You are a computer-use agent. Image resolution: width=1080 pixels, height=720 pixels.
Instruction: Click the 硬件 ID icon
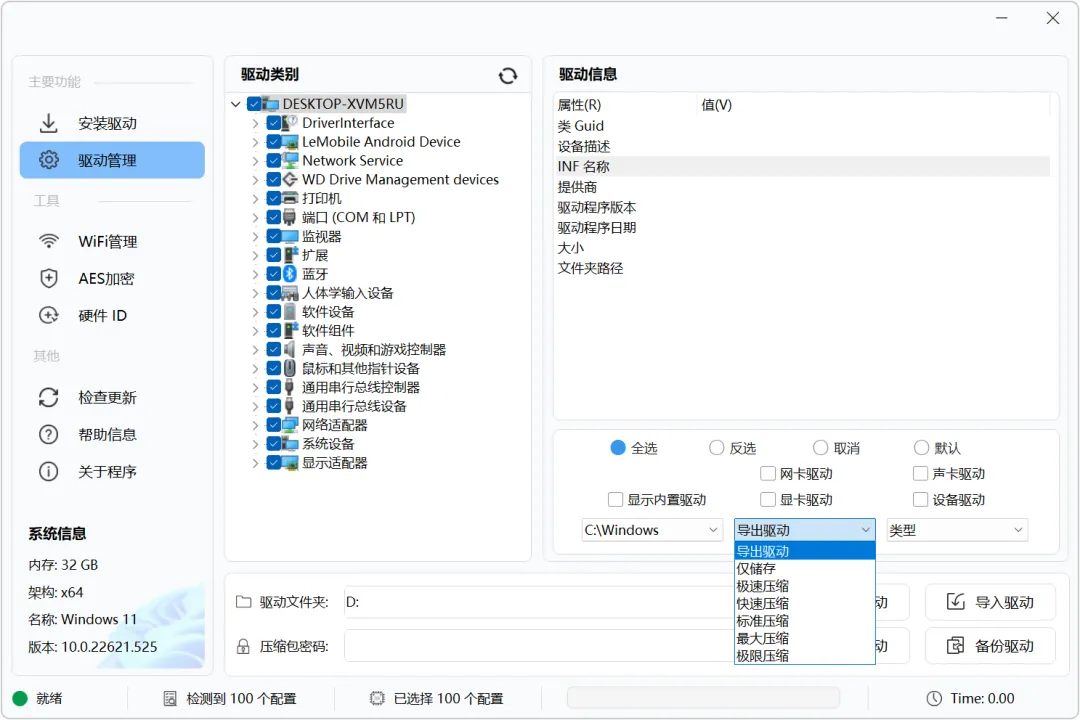pos(48,316)
